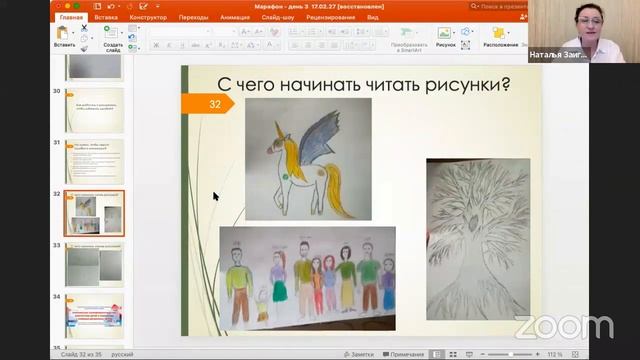Toggle Italic (К) formatting

coord(169,45)
